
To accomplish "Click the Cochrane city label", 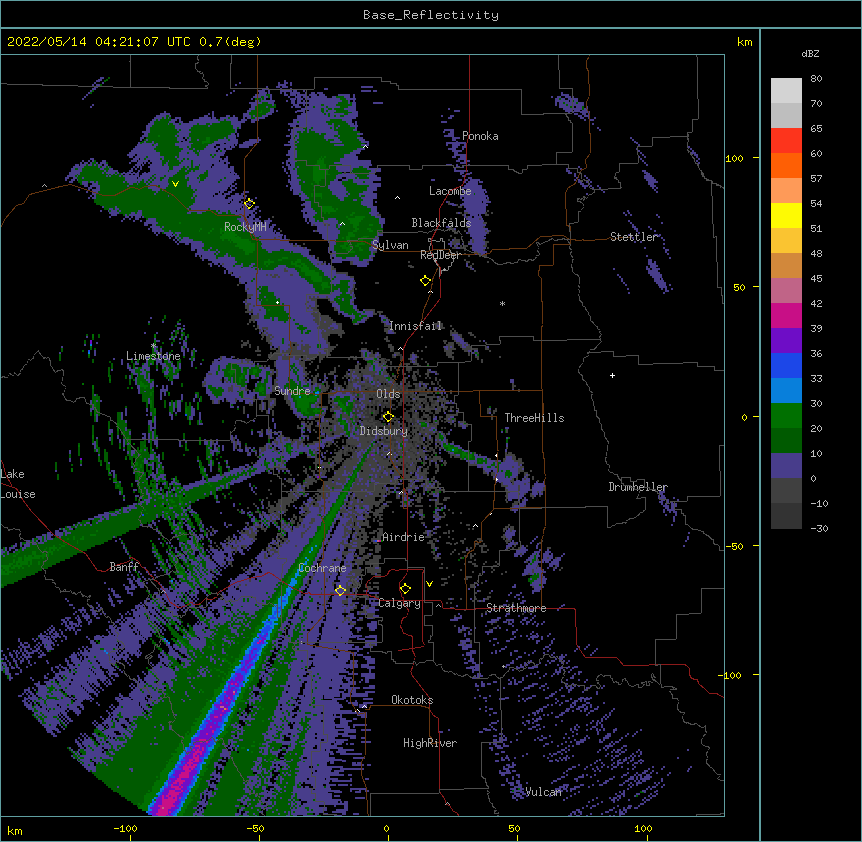I will pos(322,568).
